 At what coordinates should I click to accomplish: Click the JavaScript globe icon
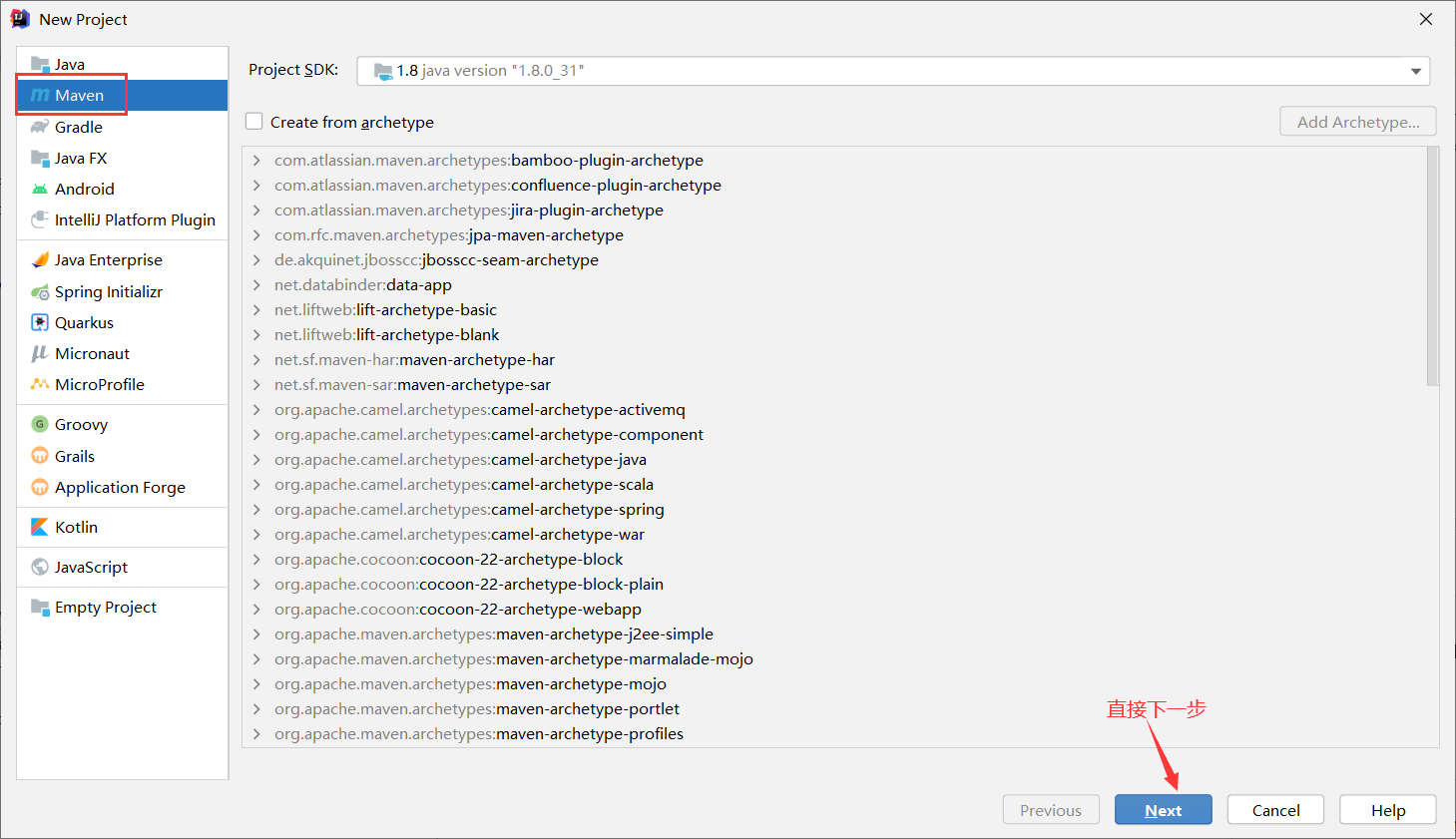(40, 567)
